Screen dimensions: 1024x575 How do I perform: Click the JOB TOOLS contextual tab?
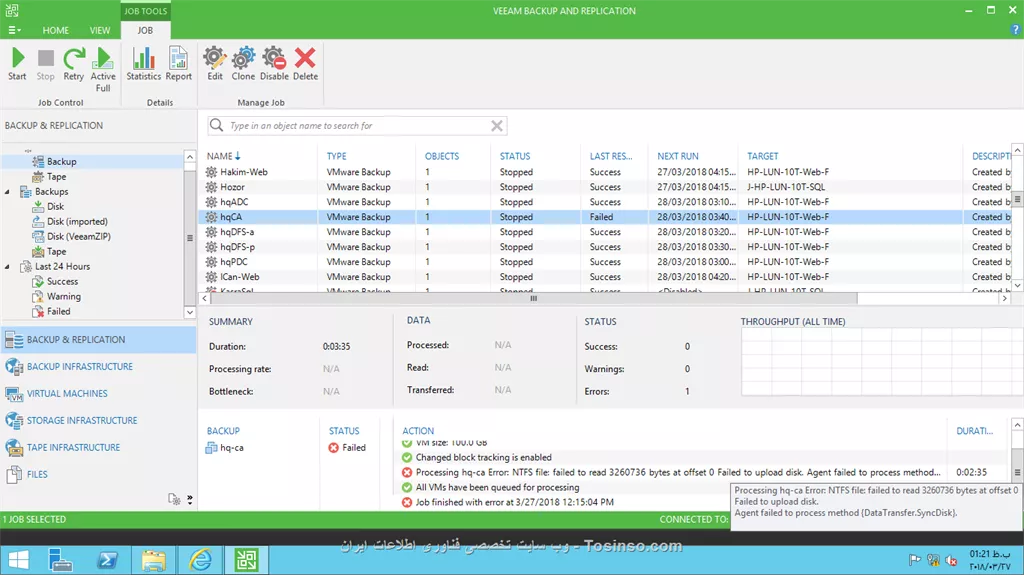tap(146, 10)
